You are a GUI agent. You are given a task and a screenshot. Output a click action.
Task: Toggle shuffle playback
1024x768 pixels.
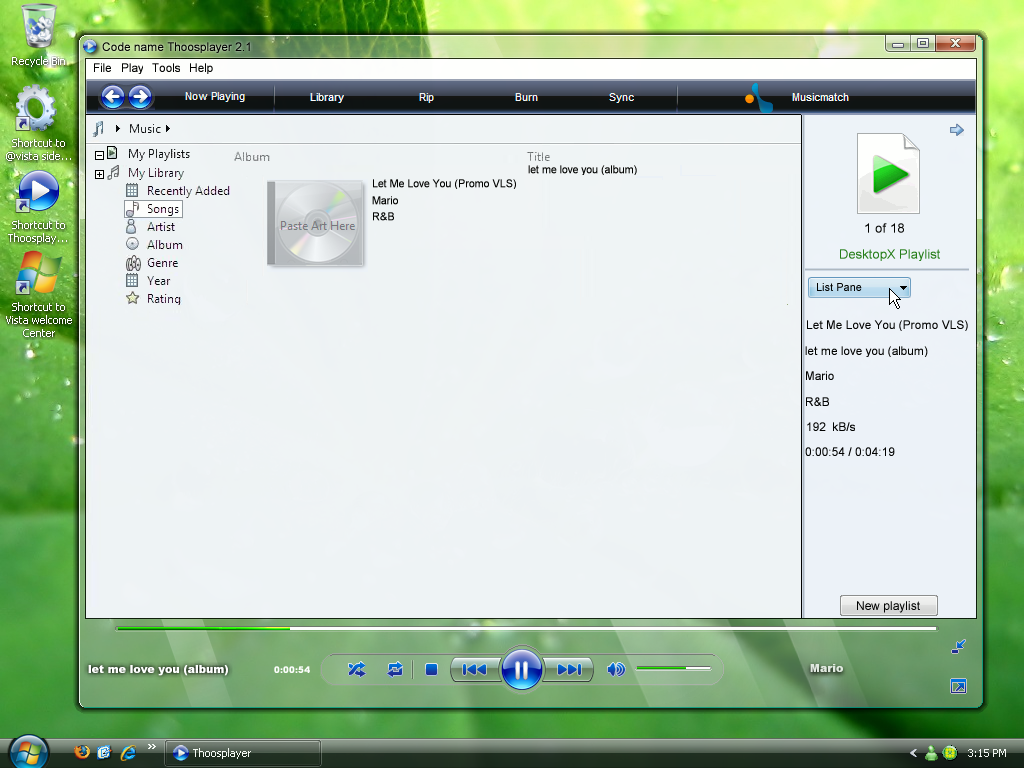(357, 669)
